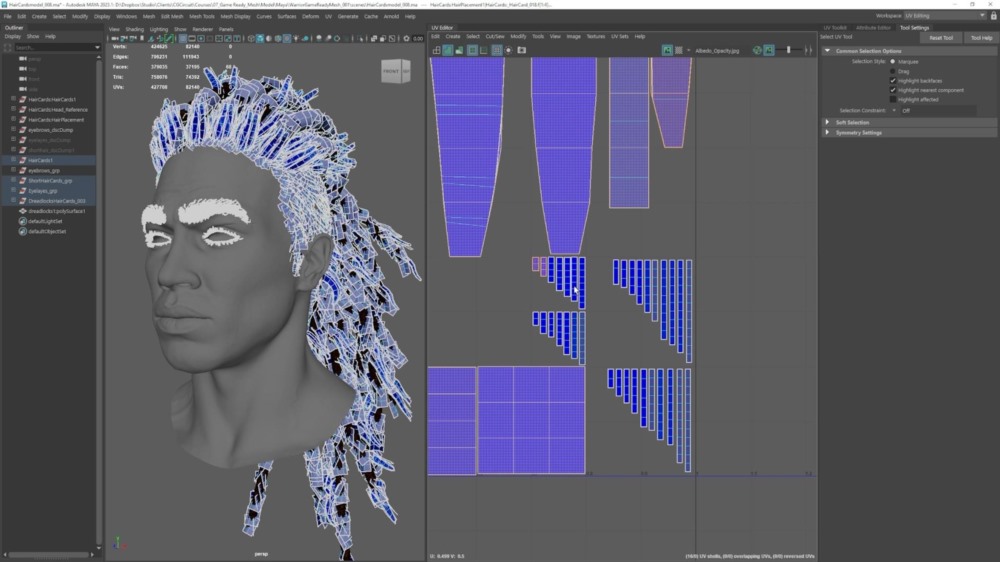Click the Isolate Select icon in viewport toolbar
Screen dimensions: 1000x562
pos(362,38)
